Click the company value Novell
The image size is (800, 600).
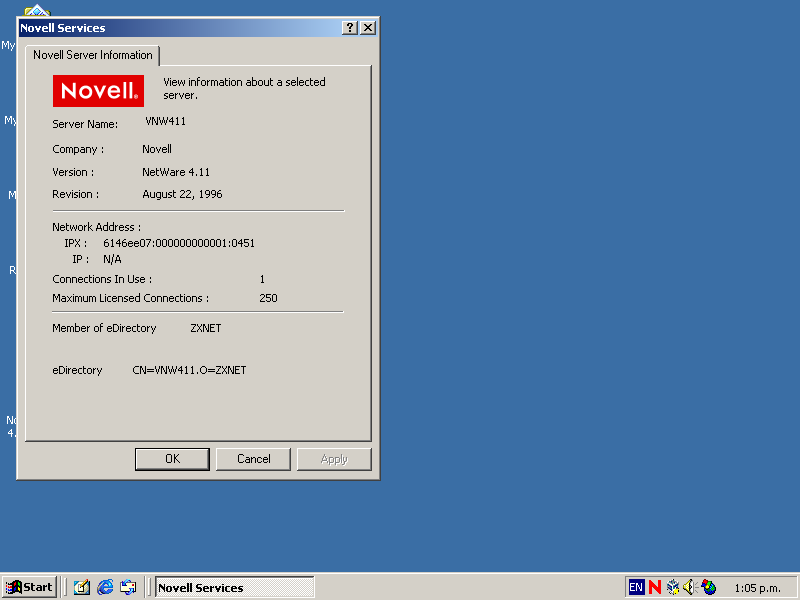[x=157, y=149]
